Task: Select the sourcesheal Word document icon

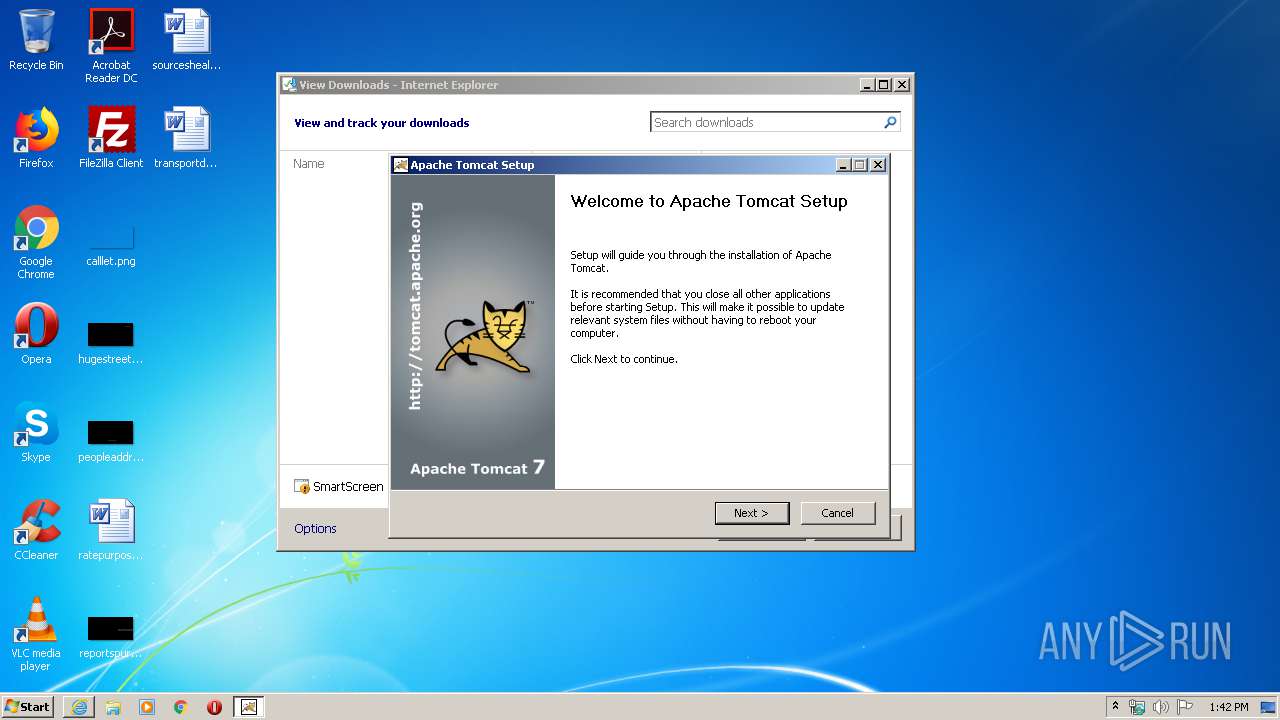Action: [186, 40]
